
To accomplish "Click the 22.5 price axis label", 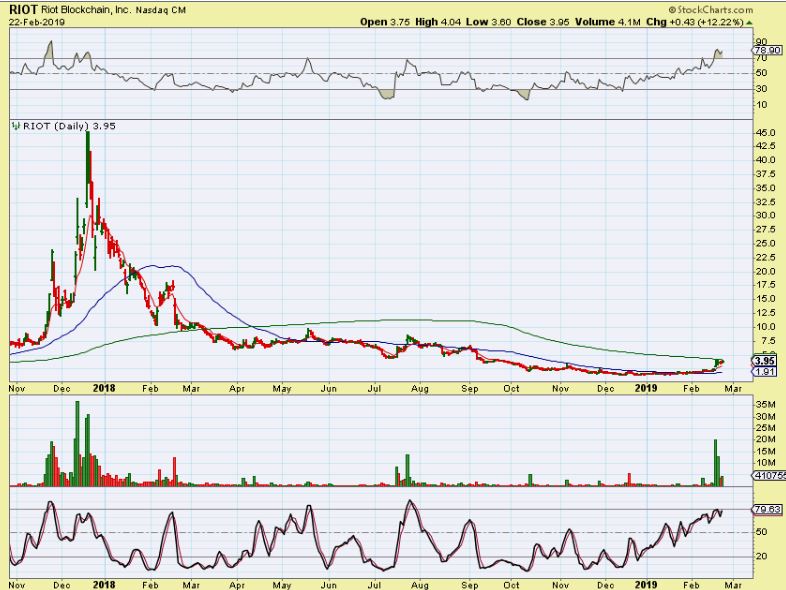I will coord(765,257).
